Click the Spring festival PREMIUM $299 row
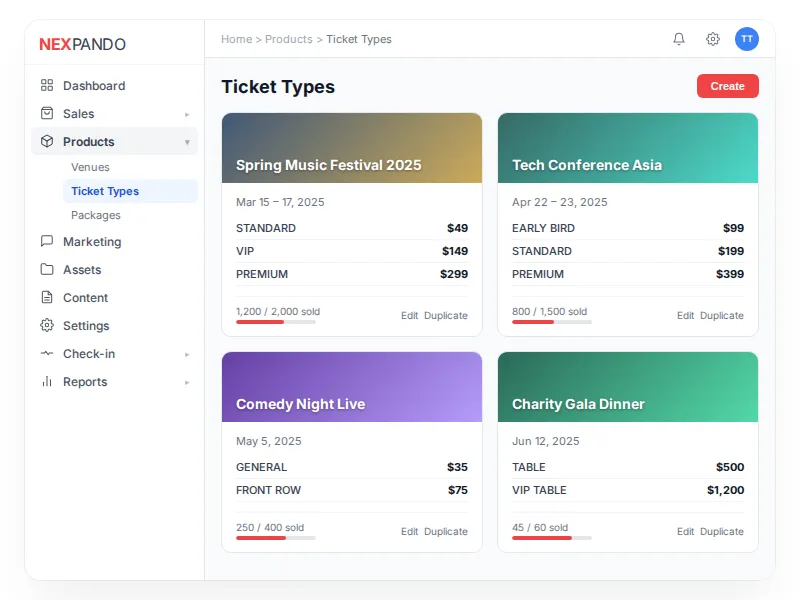Screen dimensions: 800x600 (352, 274)
